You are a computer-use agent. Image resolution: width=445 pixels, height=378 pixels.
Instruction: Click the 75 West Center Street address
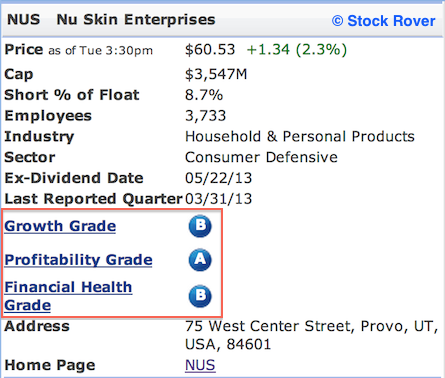point(311,335)
